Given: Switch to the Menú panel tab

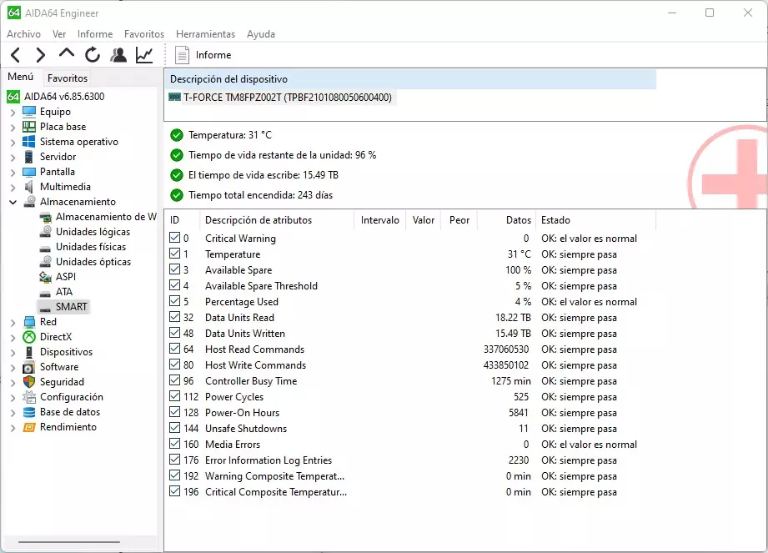Looking at the screenshot, I should click(21, 77).
